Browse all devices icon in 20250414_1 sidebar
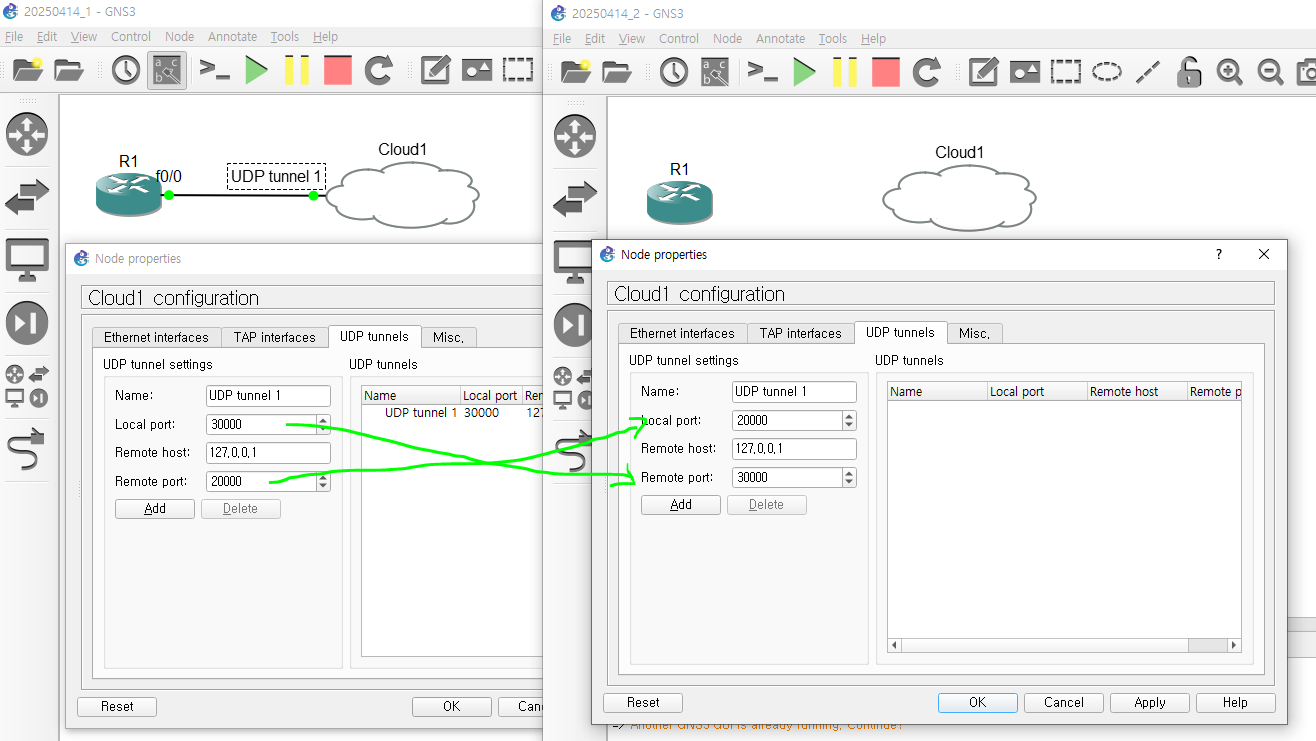This screenshot has height=741, width=1316. coord(27,387)
